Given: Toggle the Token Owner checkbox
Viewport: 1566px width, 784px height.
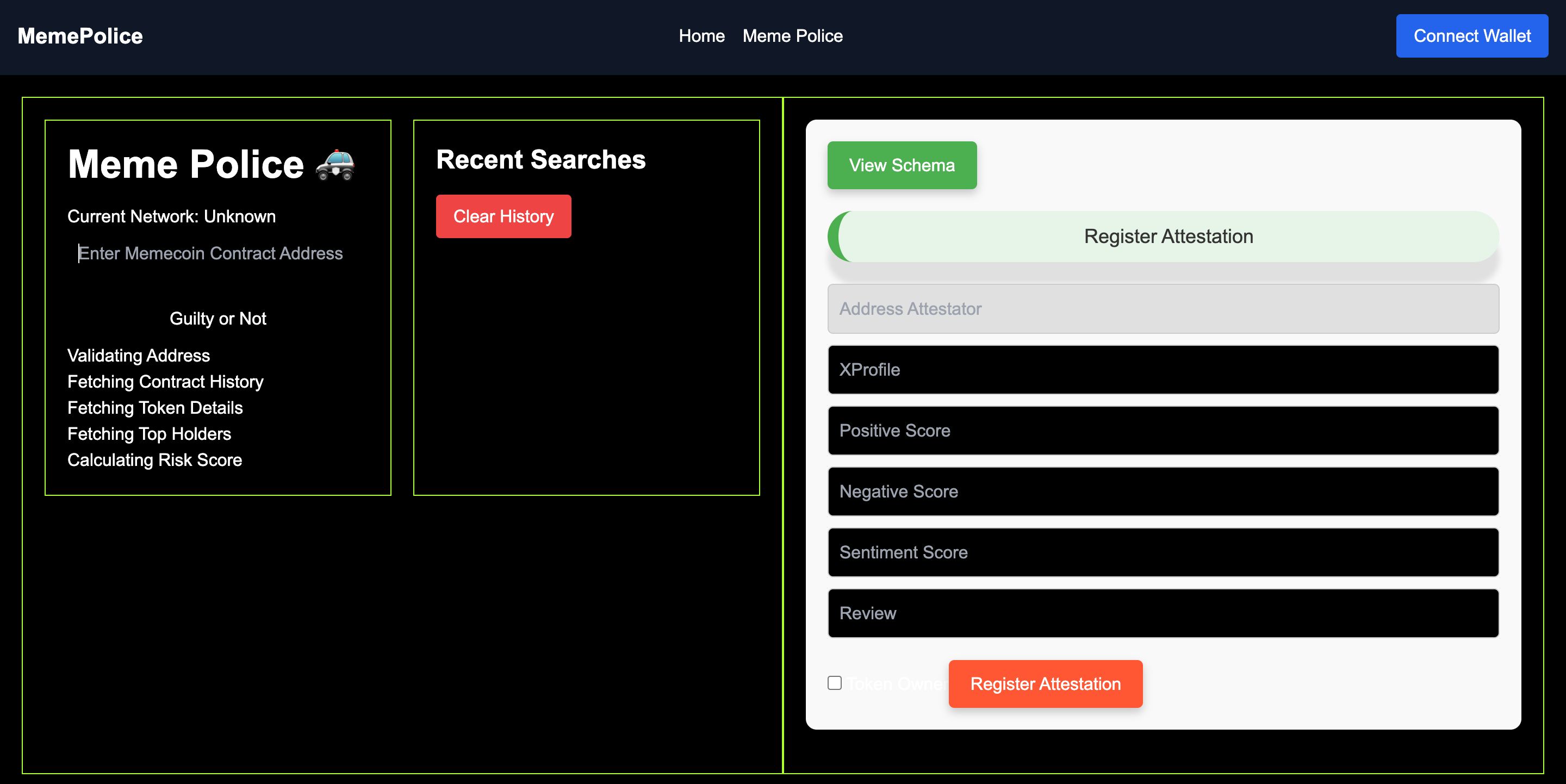Looking at the screenshot, I should (x=835, y=683).
